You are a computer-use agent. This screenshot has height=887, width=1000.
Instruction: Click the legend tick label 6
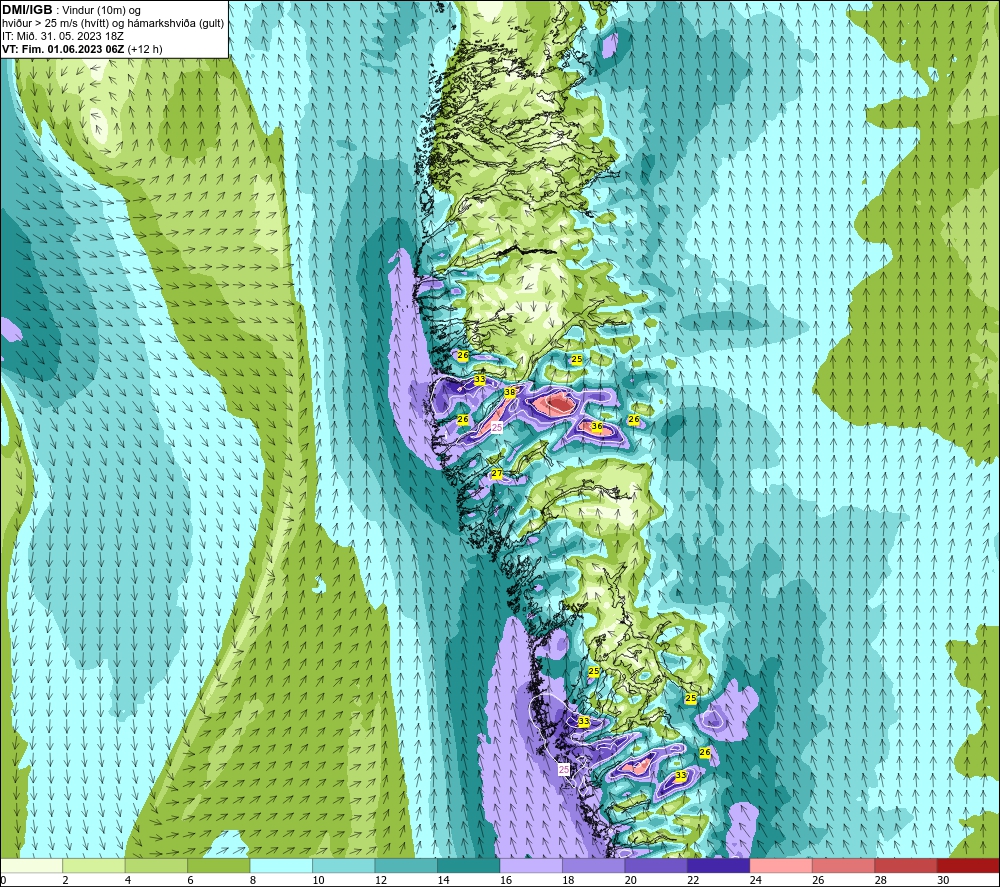pos(191,881)
